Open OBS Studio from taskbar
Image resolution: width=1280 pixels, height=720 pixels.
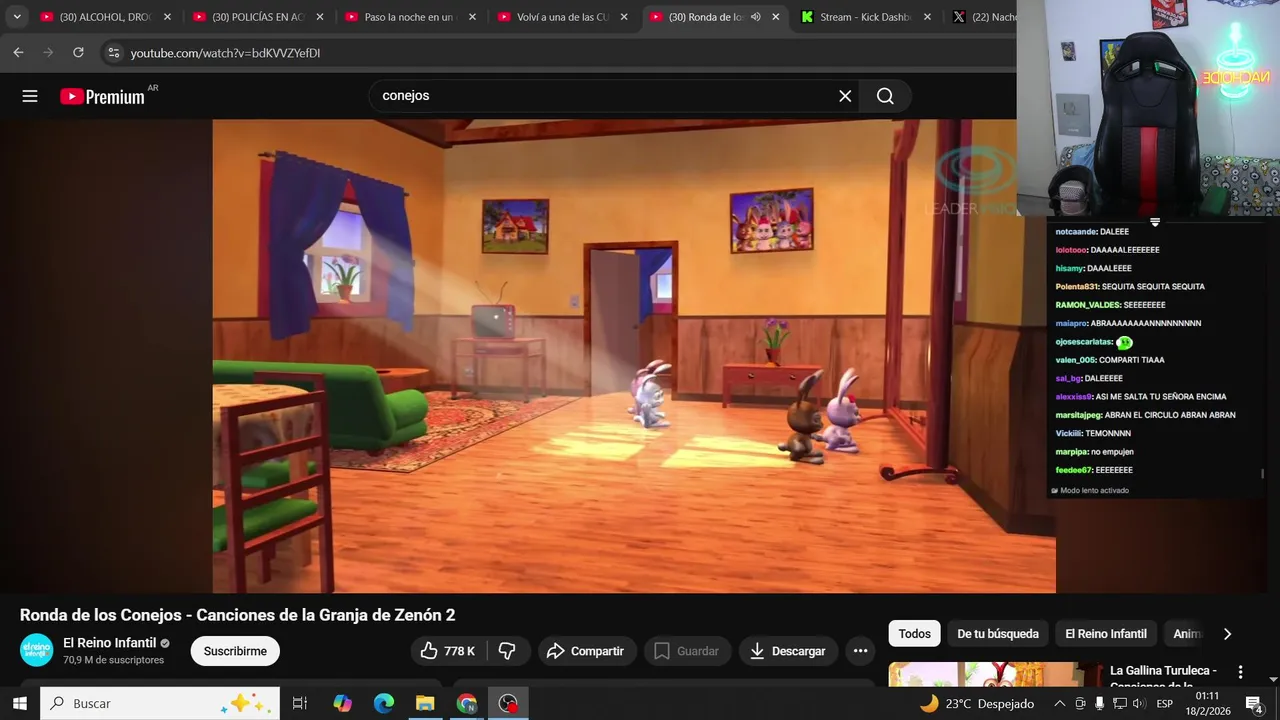(508, 703)
